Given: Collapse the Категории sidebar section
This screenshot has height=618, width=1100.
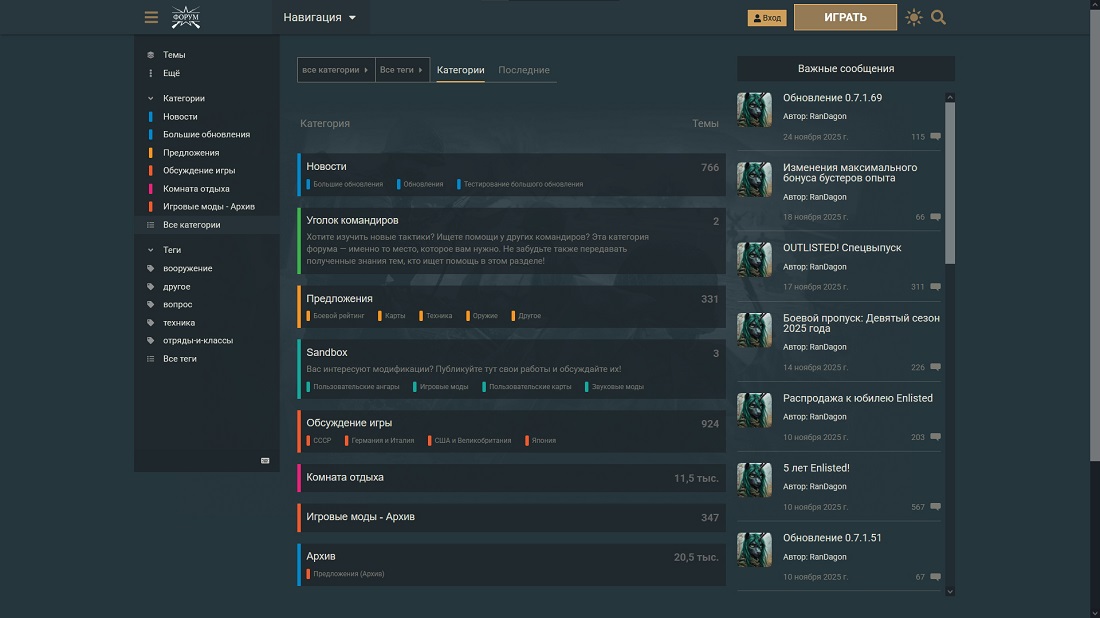Looking at the screenshot, I should [x=151, y=99].
